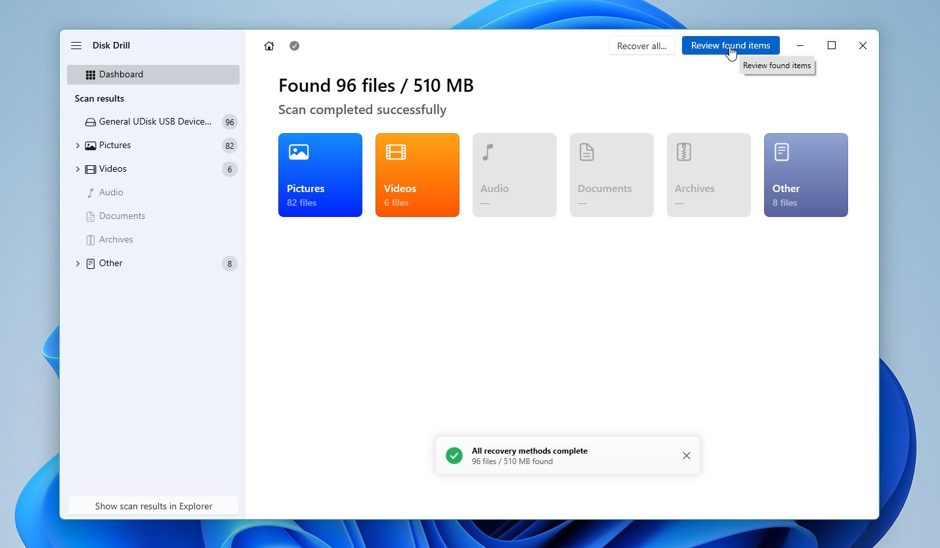Click the Recover all button
Viewport: 940px width, 548px height.
tap(641, 46)
